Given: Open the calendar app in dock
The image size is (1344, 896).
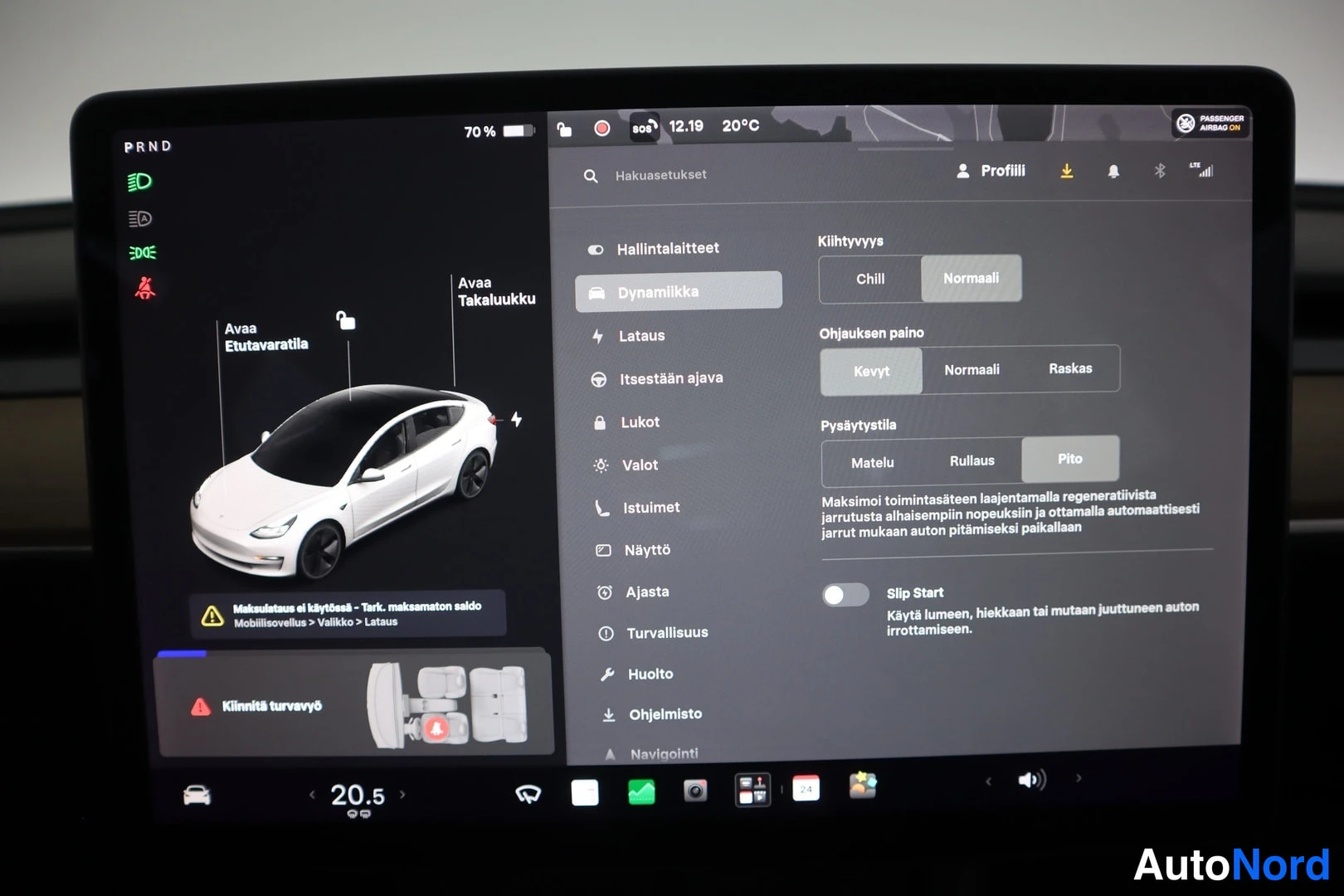Looking at the screenshot, I should click(806, 788).
